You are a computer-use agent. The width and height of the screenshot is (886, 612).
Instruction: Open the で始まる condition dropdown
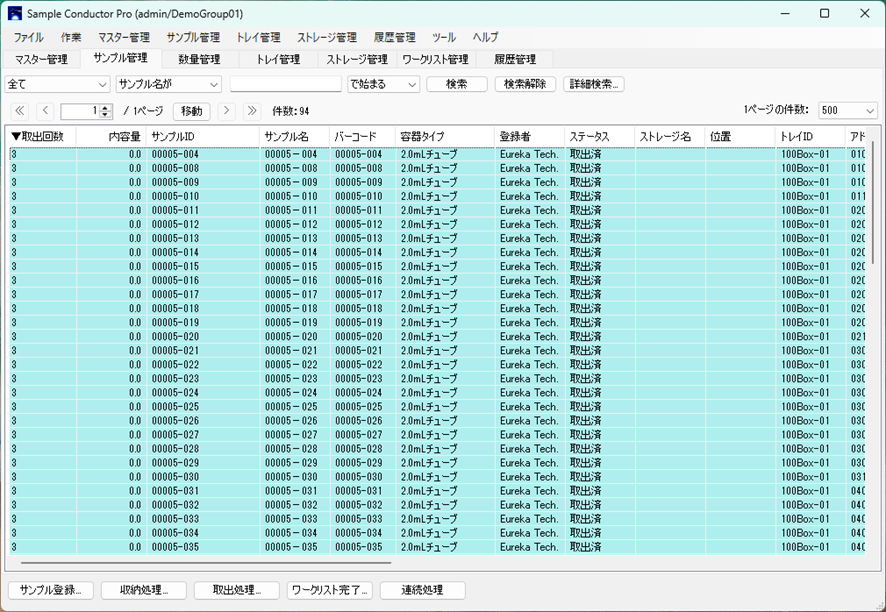pos(383,85)
